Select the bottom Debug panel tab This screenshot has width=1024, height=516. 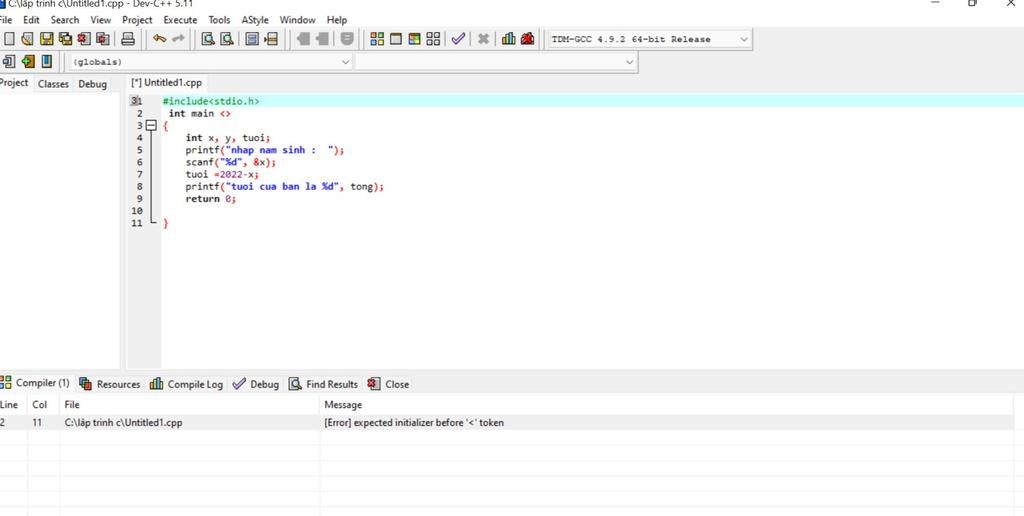pos(256,384)
